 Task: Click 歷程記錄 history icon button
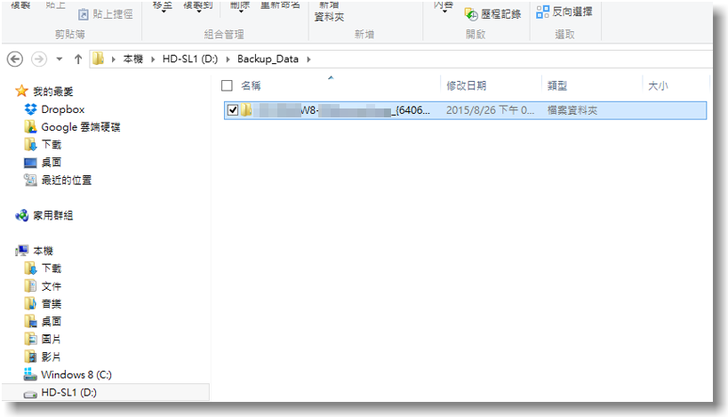pyautogui.click(x=492, y=14)
